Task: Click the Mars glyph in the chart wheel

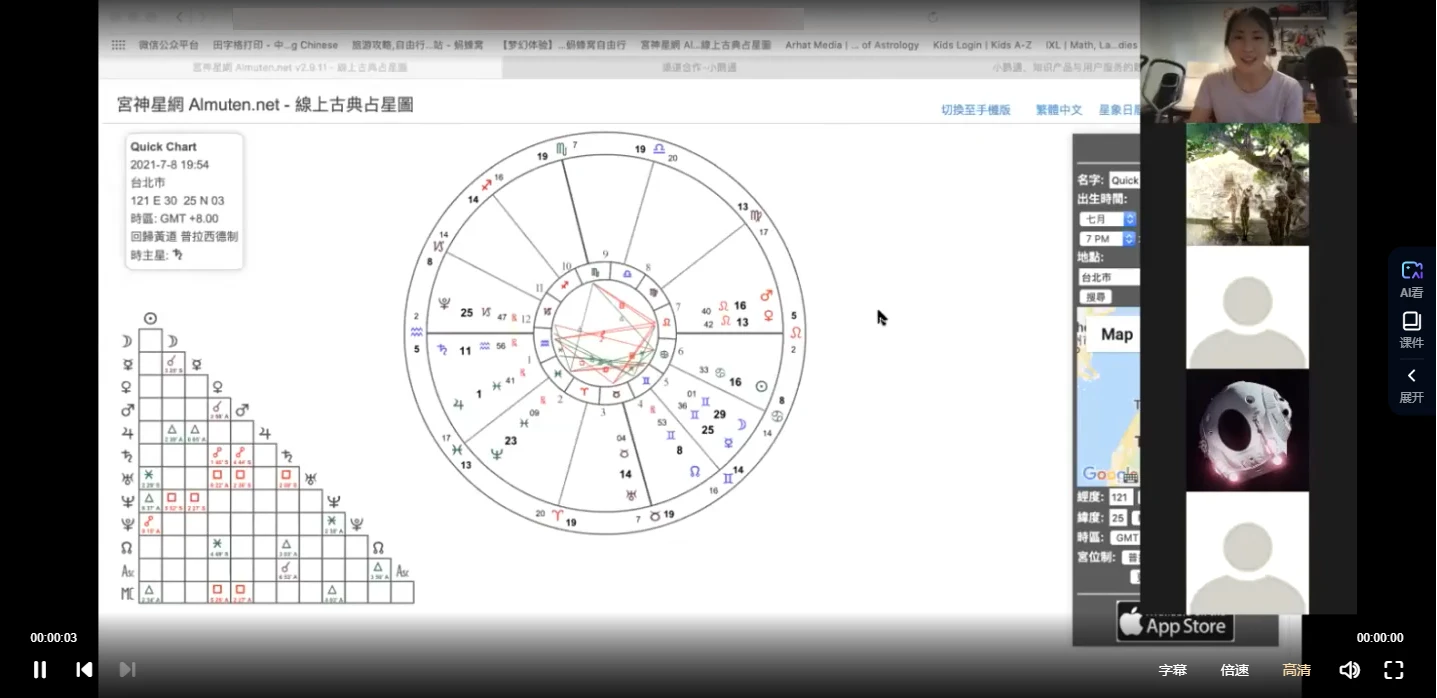Action: pos(767,295)
